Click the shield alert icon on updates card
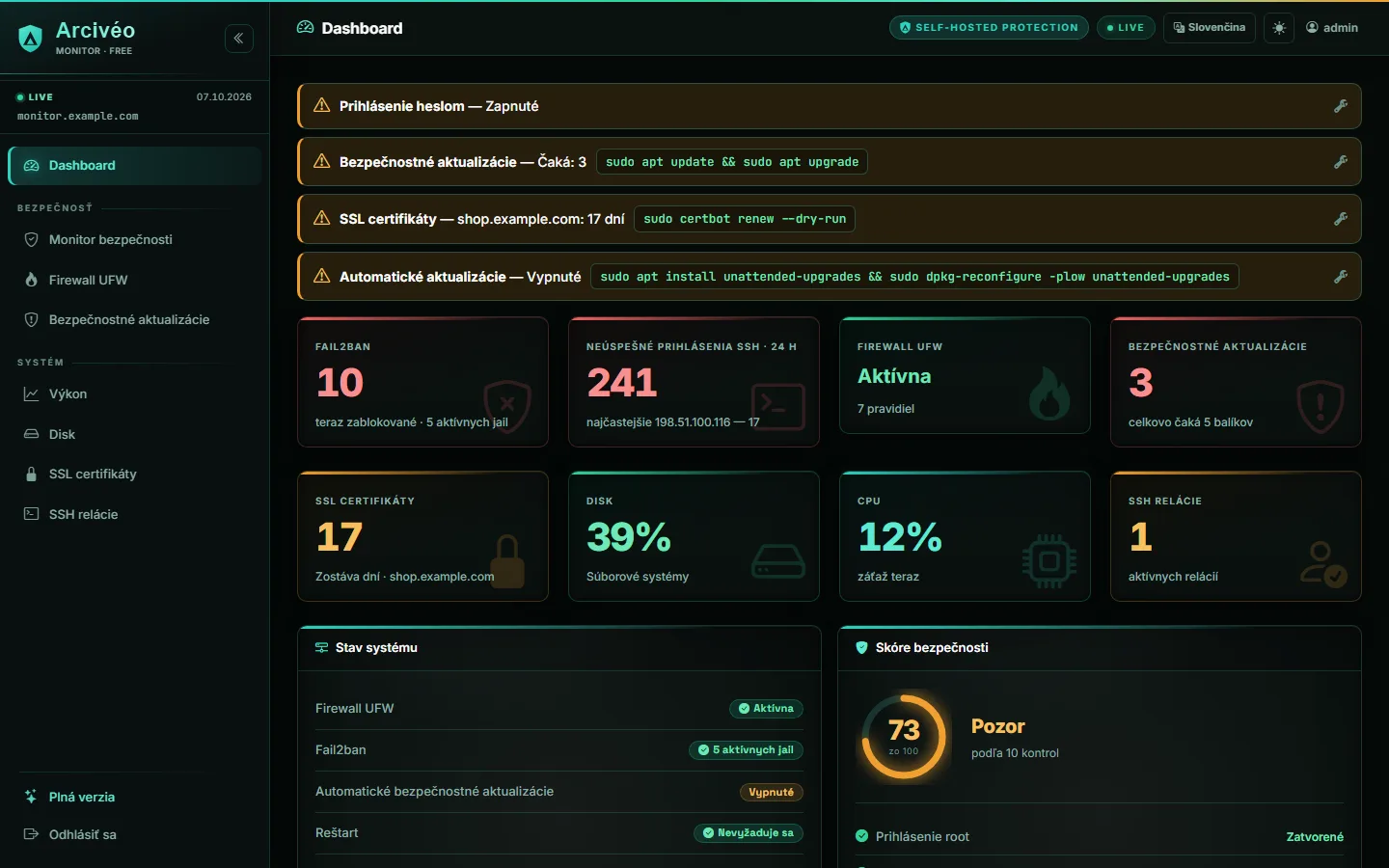1389x868 pixels. [1321, 406]
